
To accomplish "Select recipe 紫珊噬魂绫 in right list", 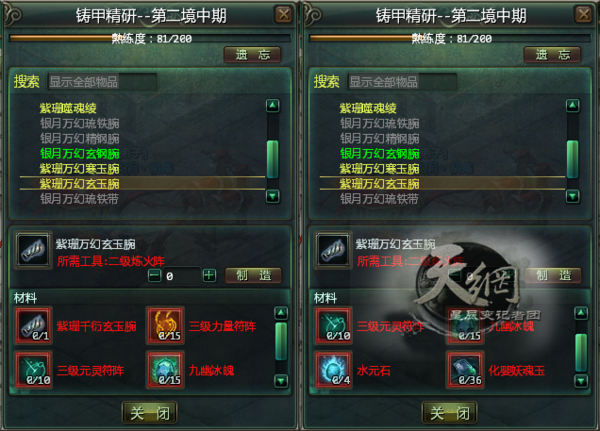I will point(368,108).
